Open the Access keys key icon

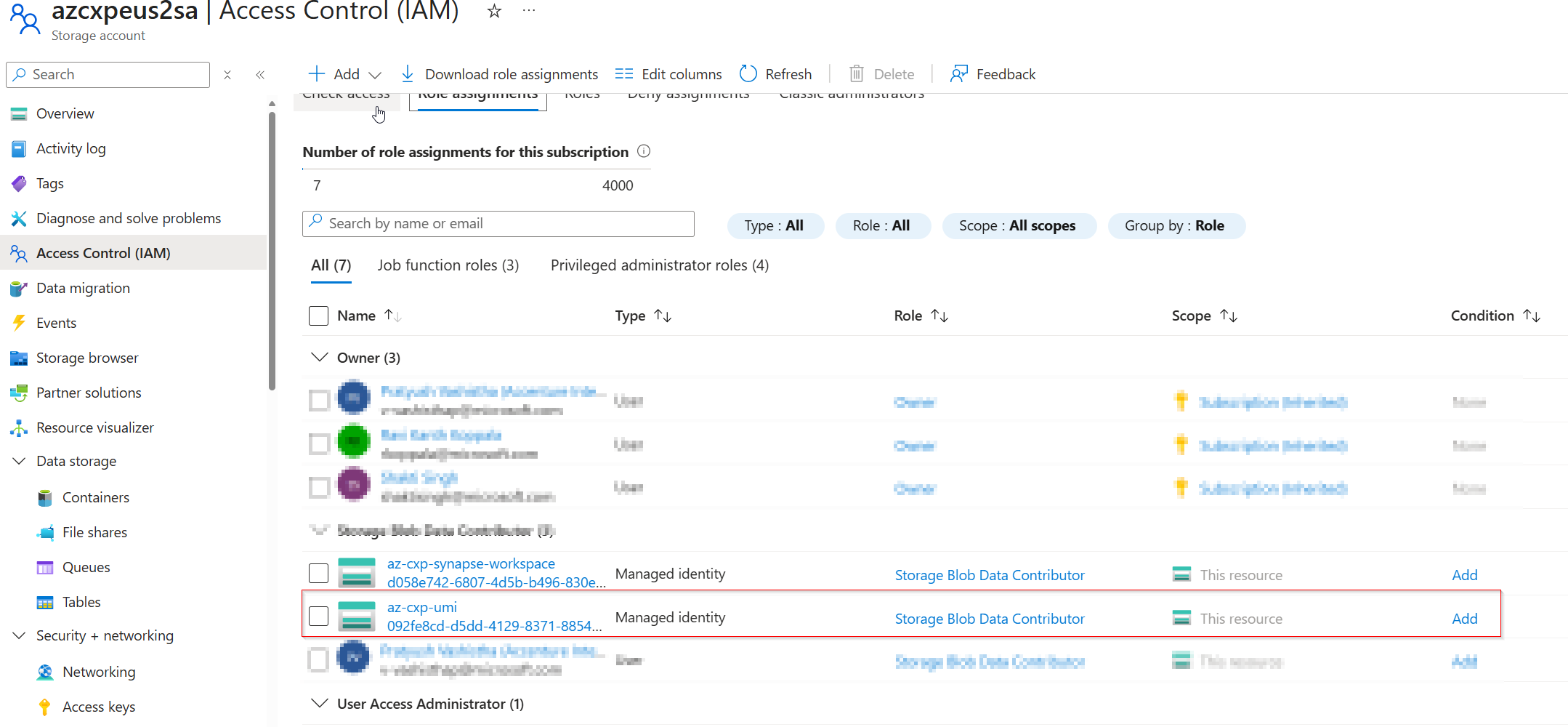[x=45, y=707]
